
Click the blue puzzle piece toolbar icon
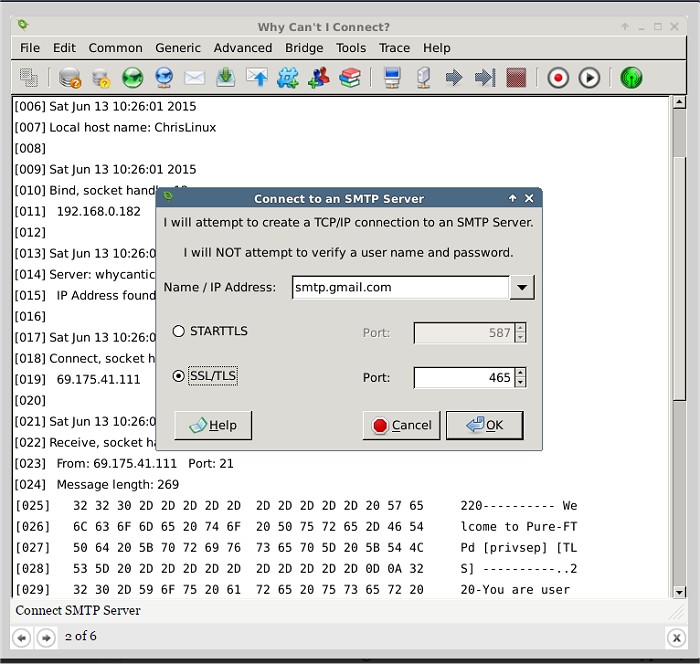tap(288, 77)
